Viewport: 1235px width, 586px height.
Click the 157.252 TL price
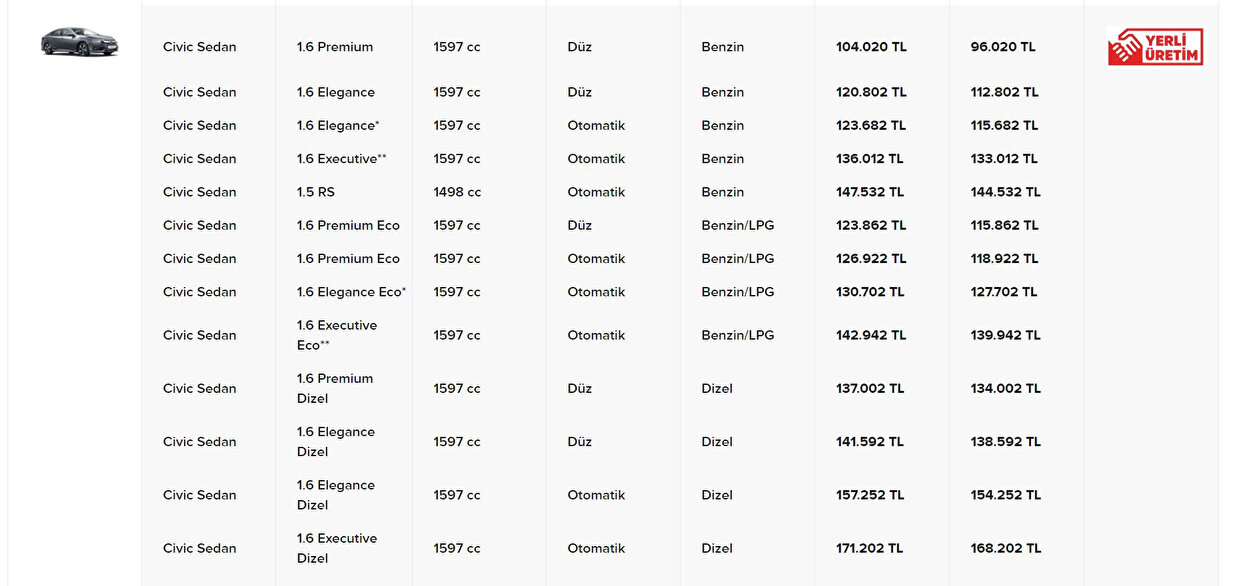[870, 495]
